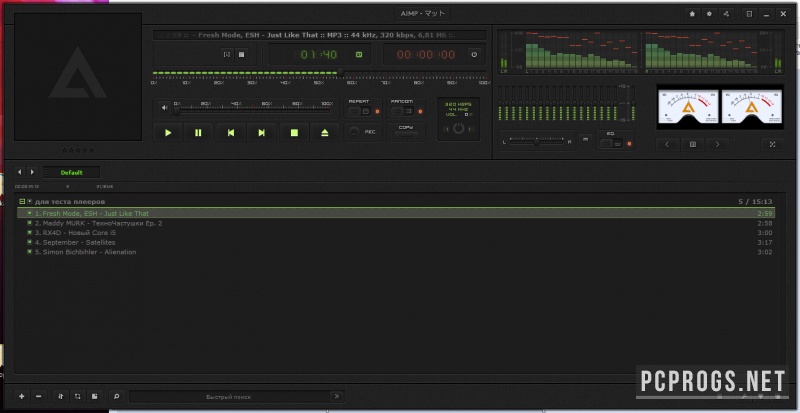This screenshot has height=413, width=800.
Task: Open the sleep timer power icon
Action: pos(474,54)
